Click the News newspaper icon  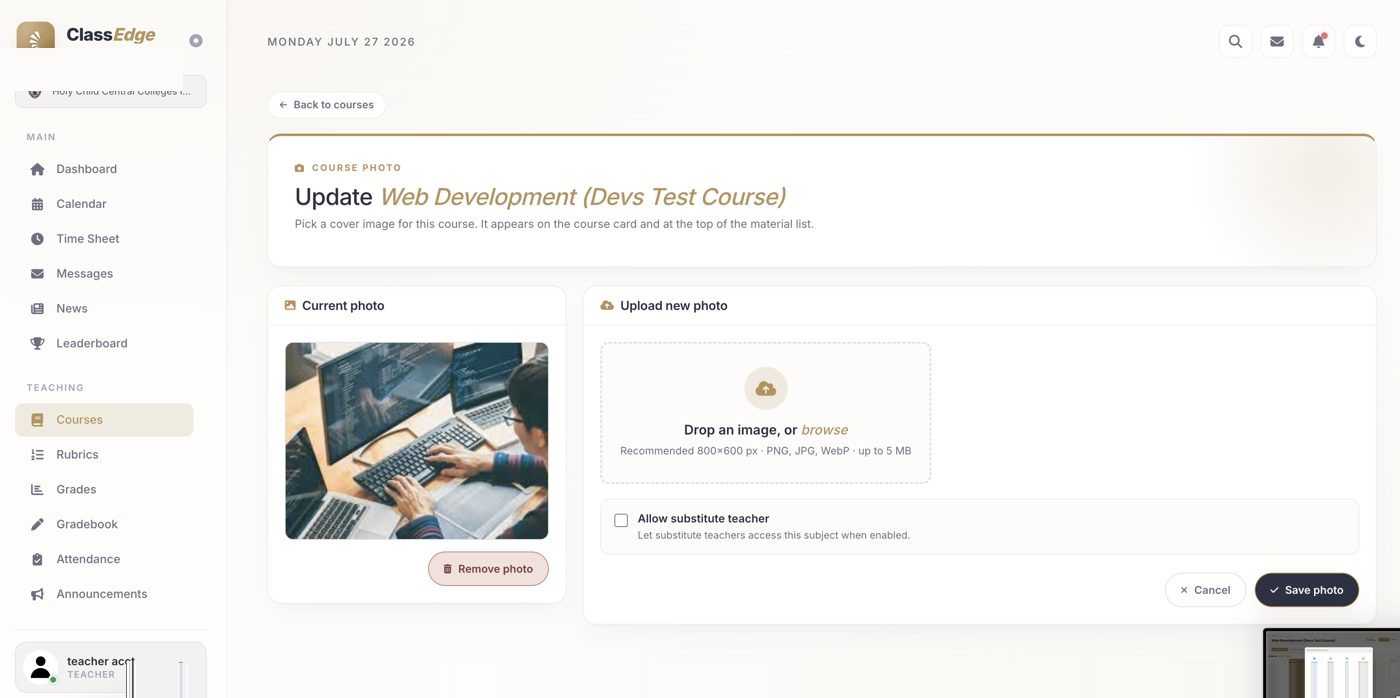tap(37, 309)
